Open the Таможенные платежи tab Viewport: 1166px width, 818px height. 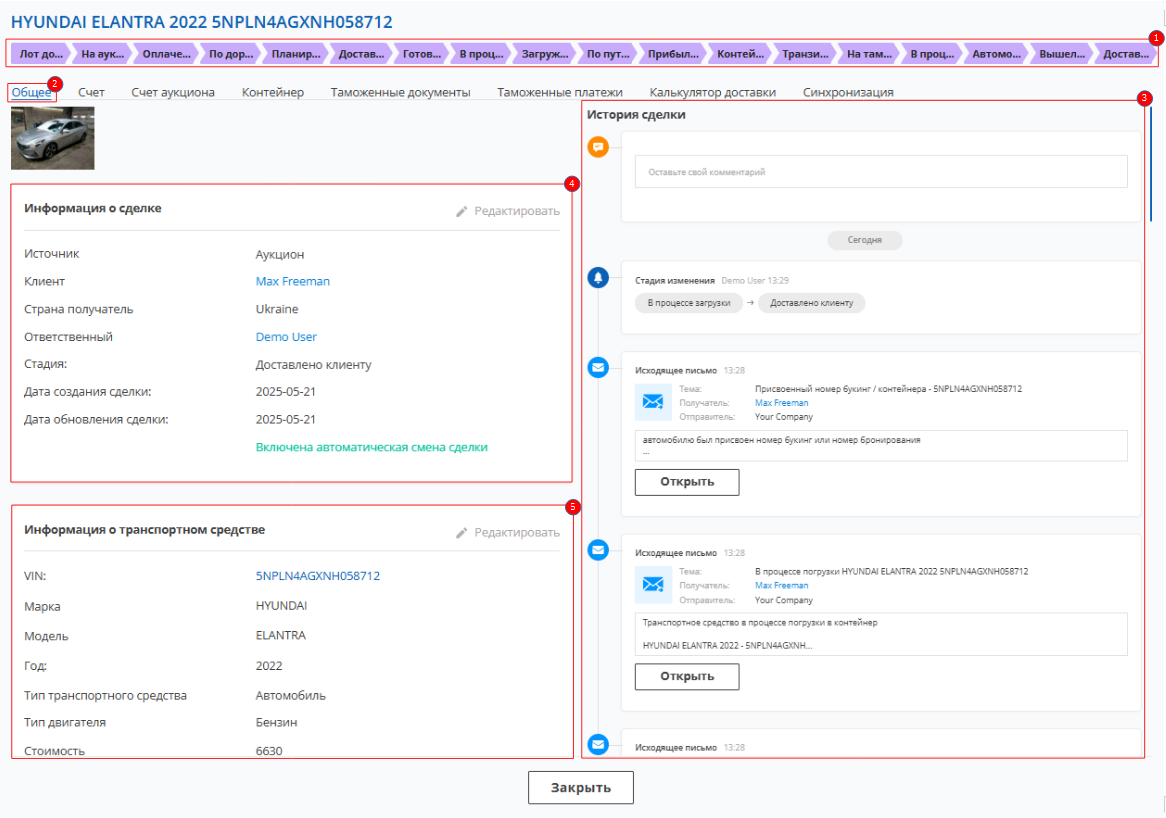[560, 92]
